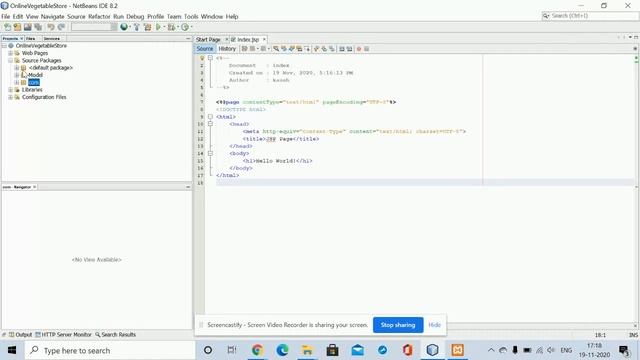Toggle Highlight Search icon in editor toolbar
This screenshot has height=360, width=640.
[x=299, y=49]
